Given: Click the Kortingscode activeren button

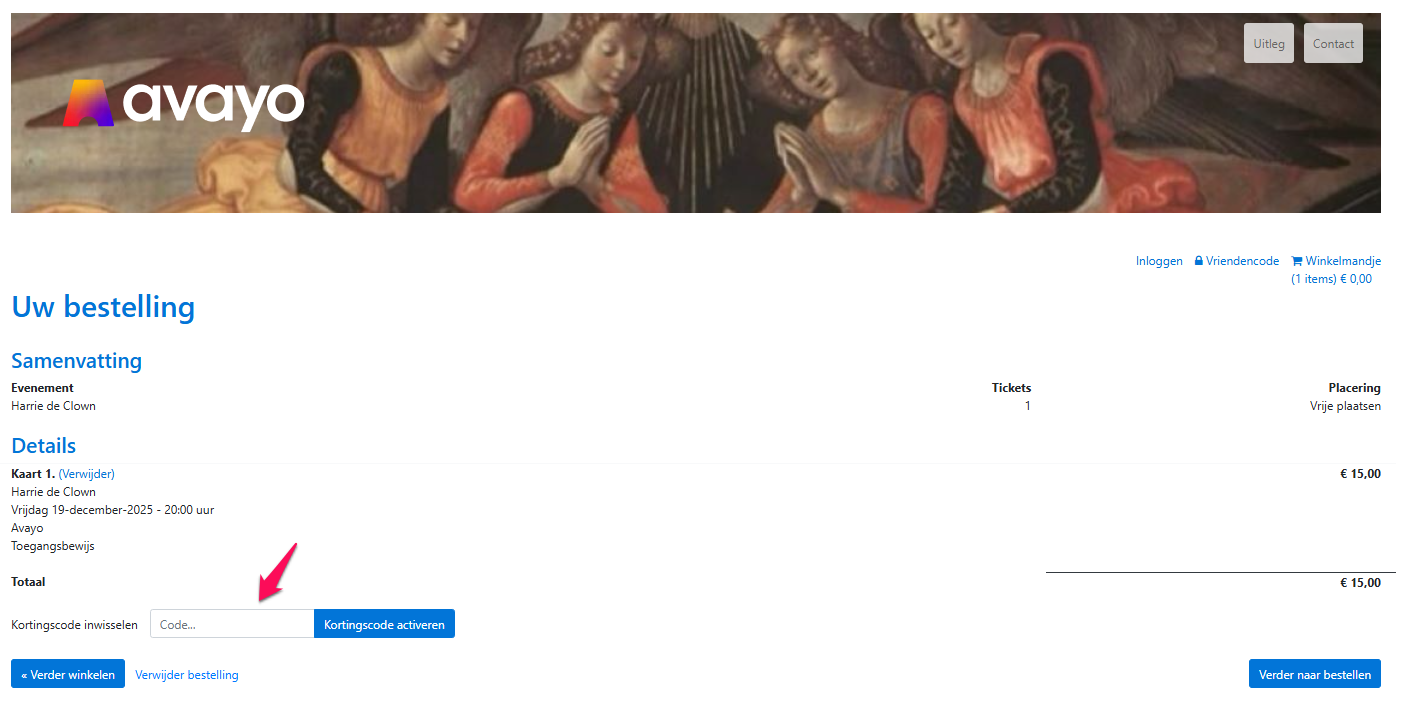Looking at the screenshot, I should coord(384,624).
